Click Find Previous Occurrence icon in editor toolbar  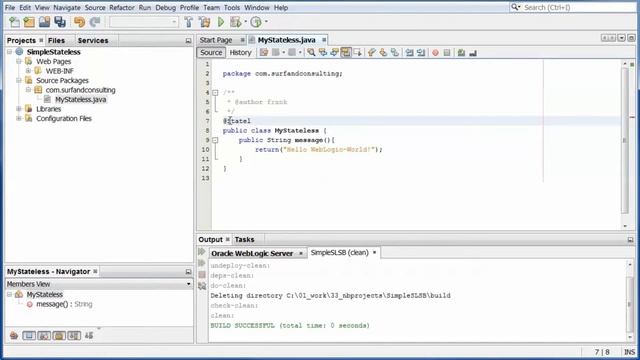tap(323, 52)
